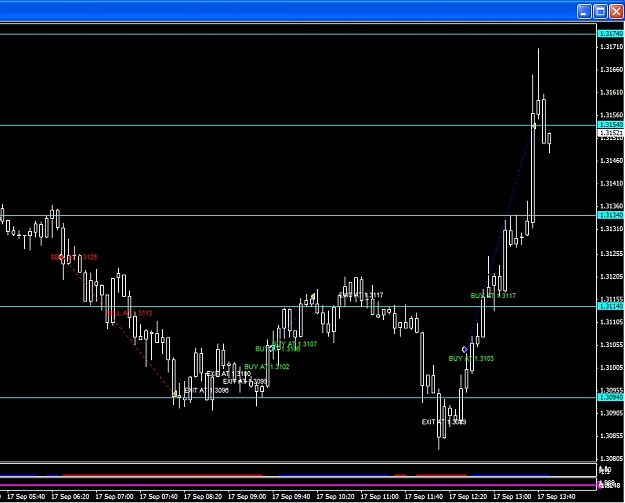The image size is (625, 503).
Task: Click the 17 Sep 09:40 time label
Action: (x=291, y=497)
